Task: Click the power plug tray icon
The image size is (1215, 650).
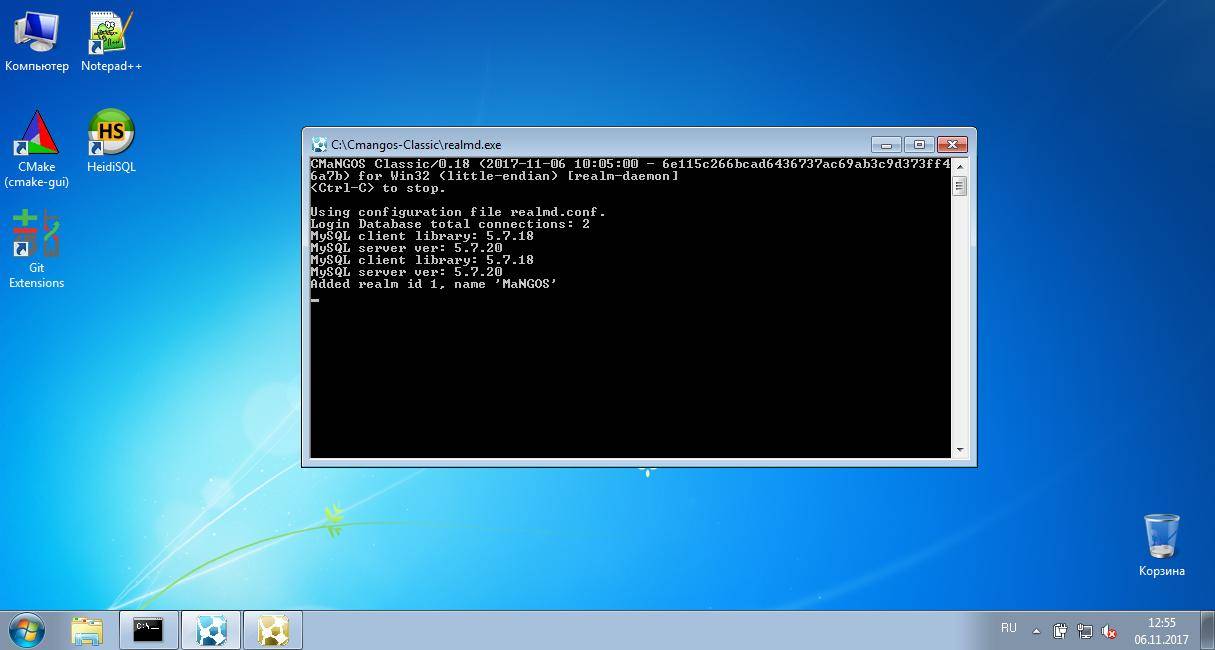Action: (1060, 631)
